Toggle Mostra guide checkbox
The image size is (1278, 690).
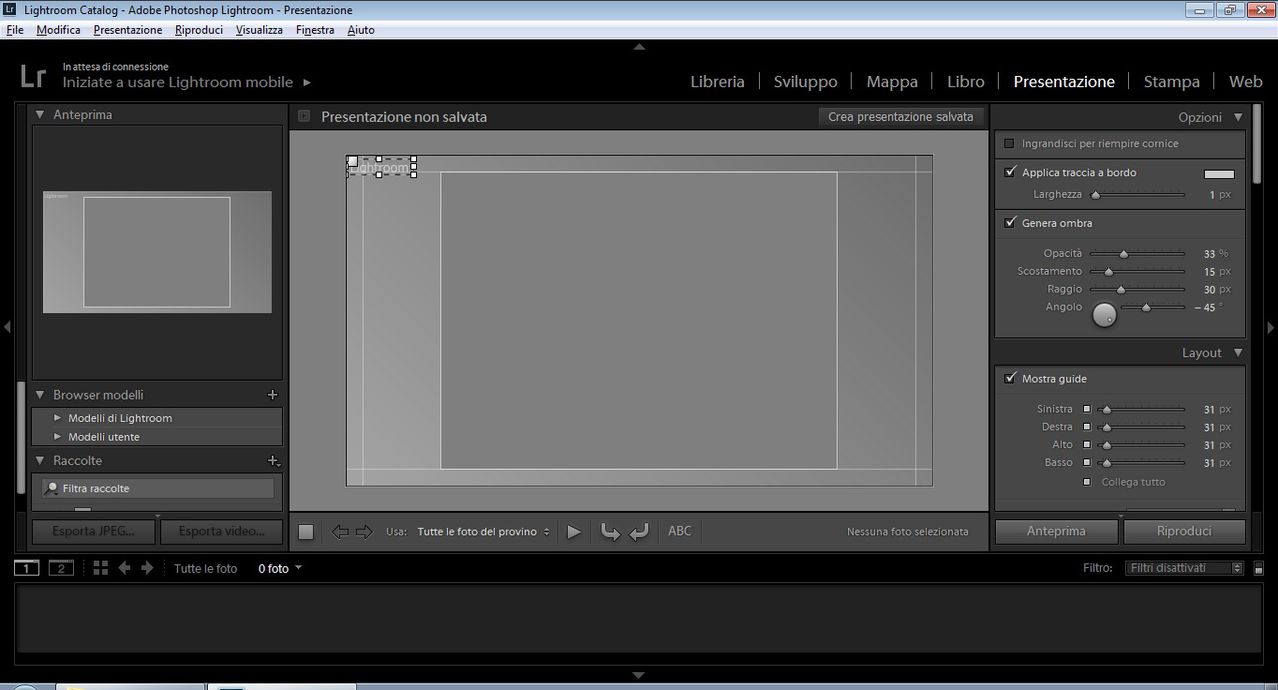pyautogui.click(x=1010, y=379)
